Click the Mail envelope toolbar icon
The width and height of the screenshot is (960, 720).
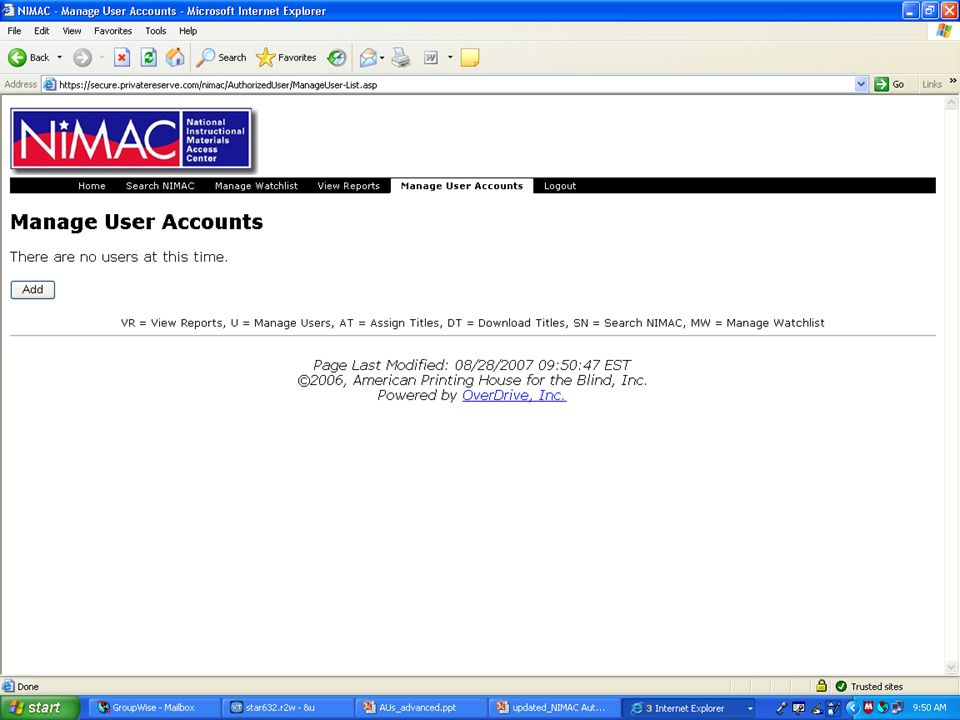tap(368, 58)
